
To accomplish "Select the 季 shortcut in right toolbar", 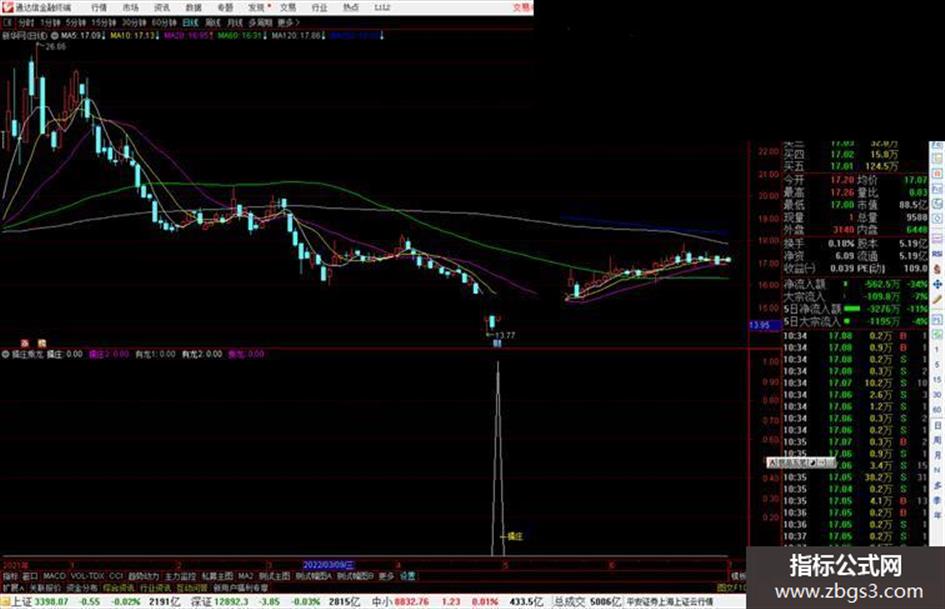I will click(937, 500).
